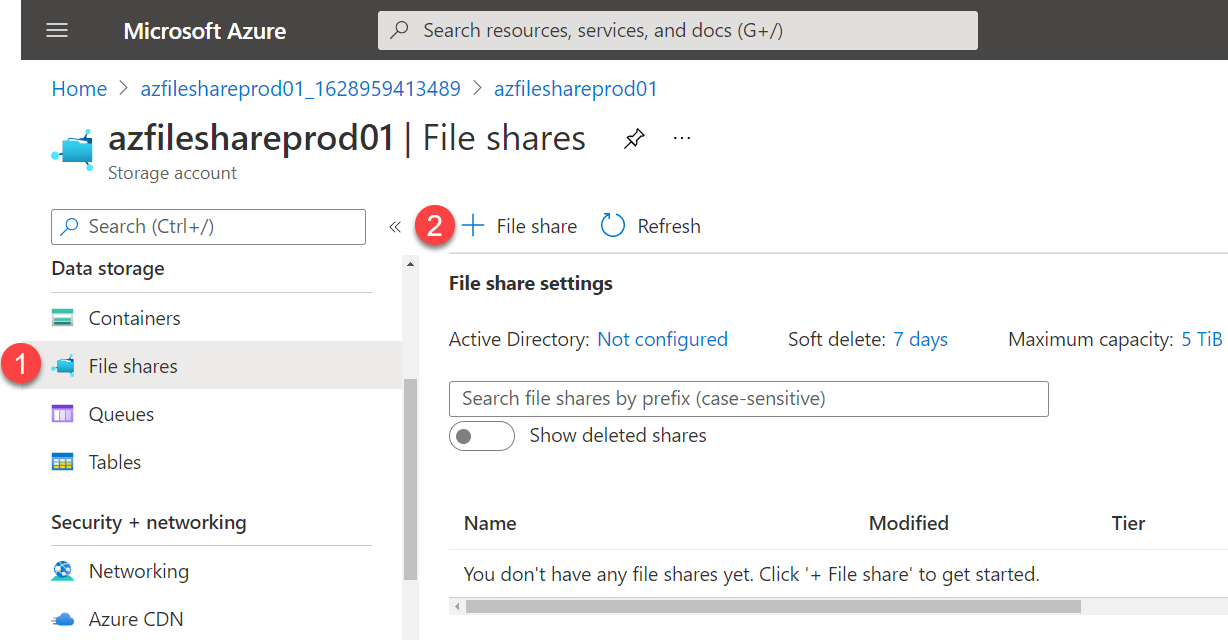Click the storage account file share icon

[73, 149]
